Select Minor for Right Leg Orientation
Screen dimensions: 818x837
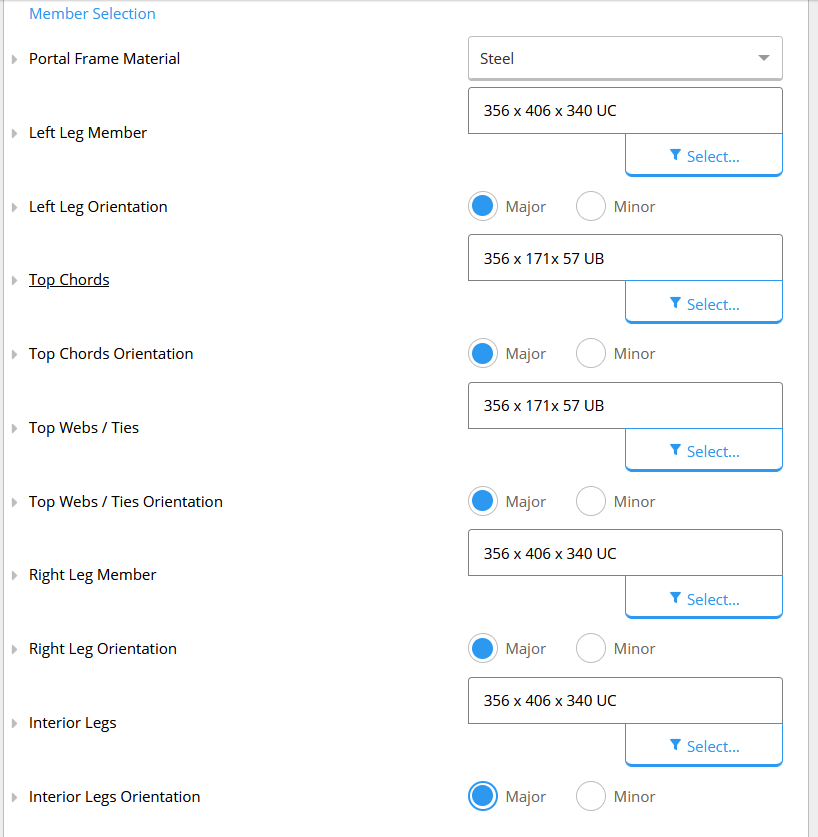(x=591, y=648)
